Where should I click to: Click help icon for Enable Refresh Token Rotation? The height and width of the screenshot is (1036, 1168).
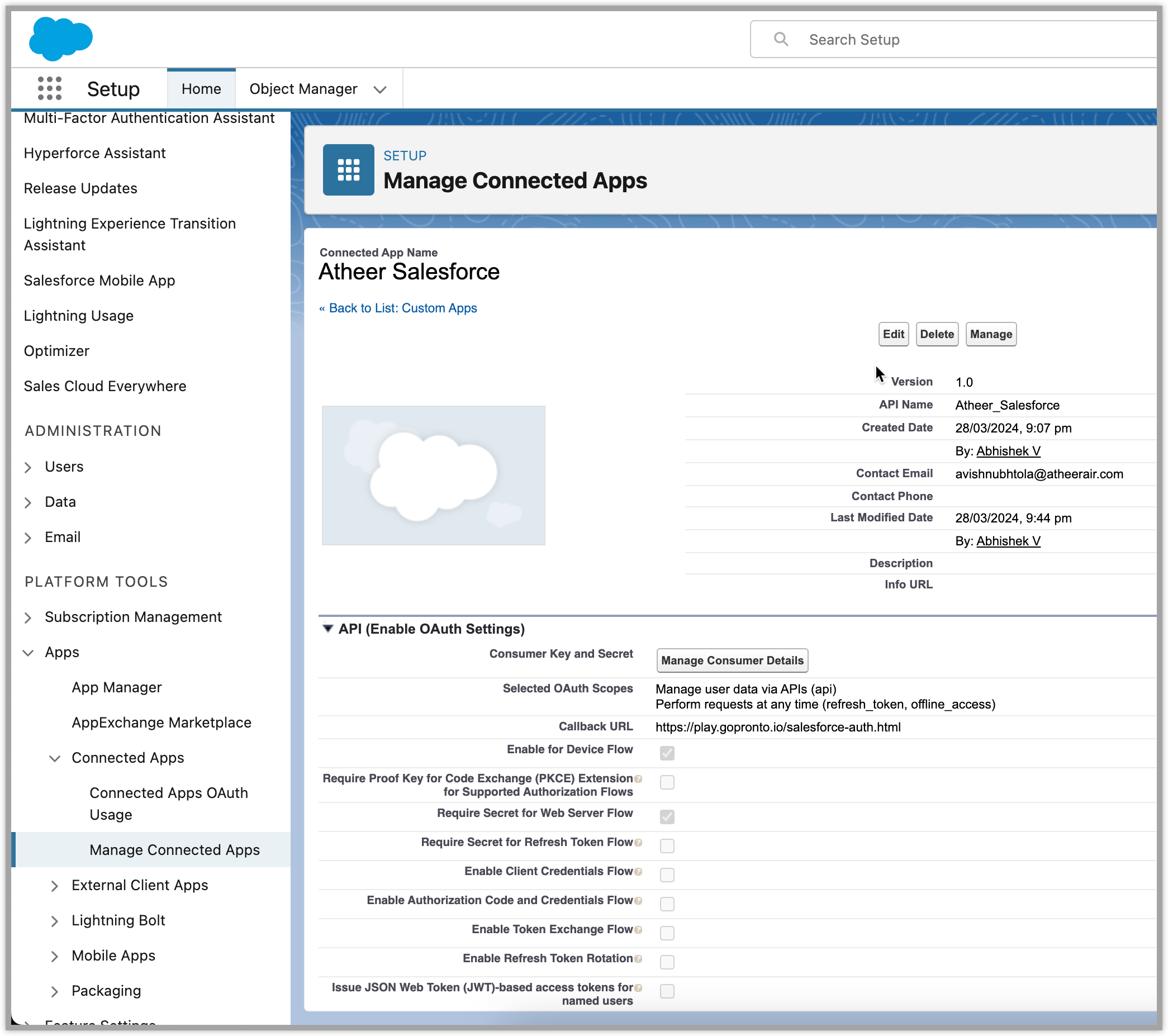click(638, 959)
